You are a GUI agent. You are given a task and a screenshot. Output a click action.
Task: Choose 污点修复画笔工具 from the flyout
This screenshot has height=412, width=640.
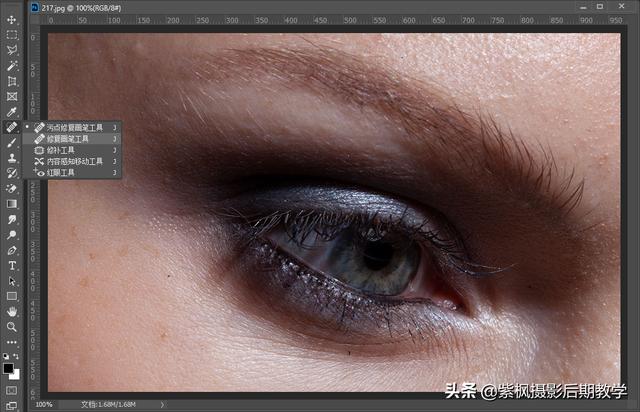(76, 128)
